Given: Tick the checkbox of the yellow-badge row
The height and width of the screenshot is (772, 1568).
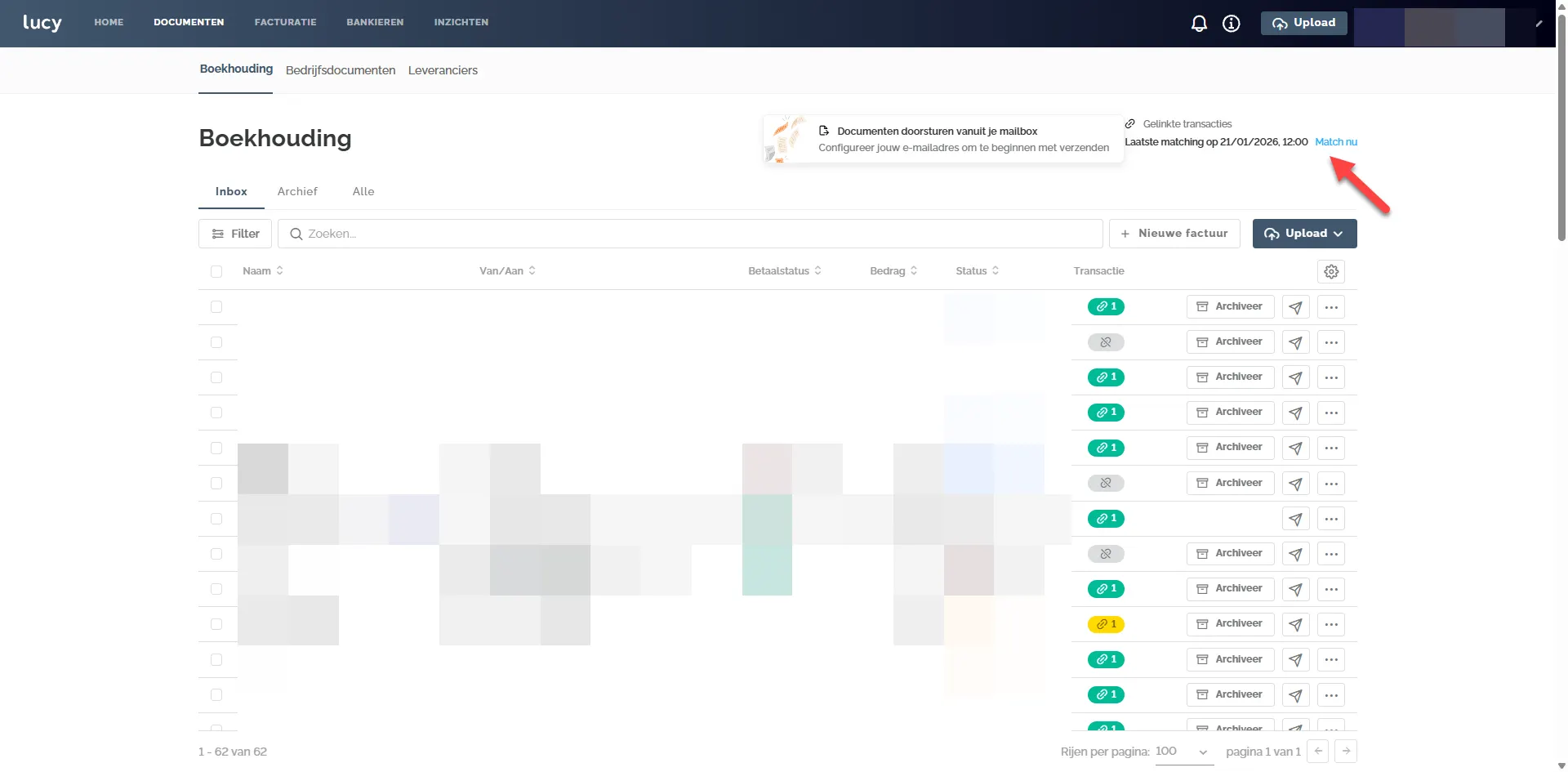Looking at the screenshot, I should point(216,624).
